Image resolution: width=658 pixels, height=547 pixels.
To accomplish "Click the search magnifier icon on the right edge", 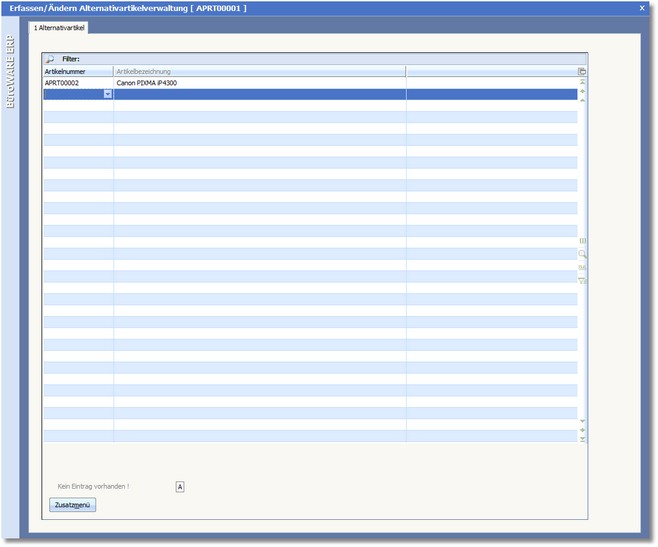I will 582,255.
